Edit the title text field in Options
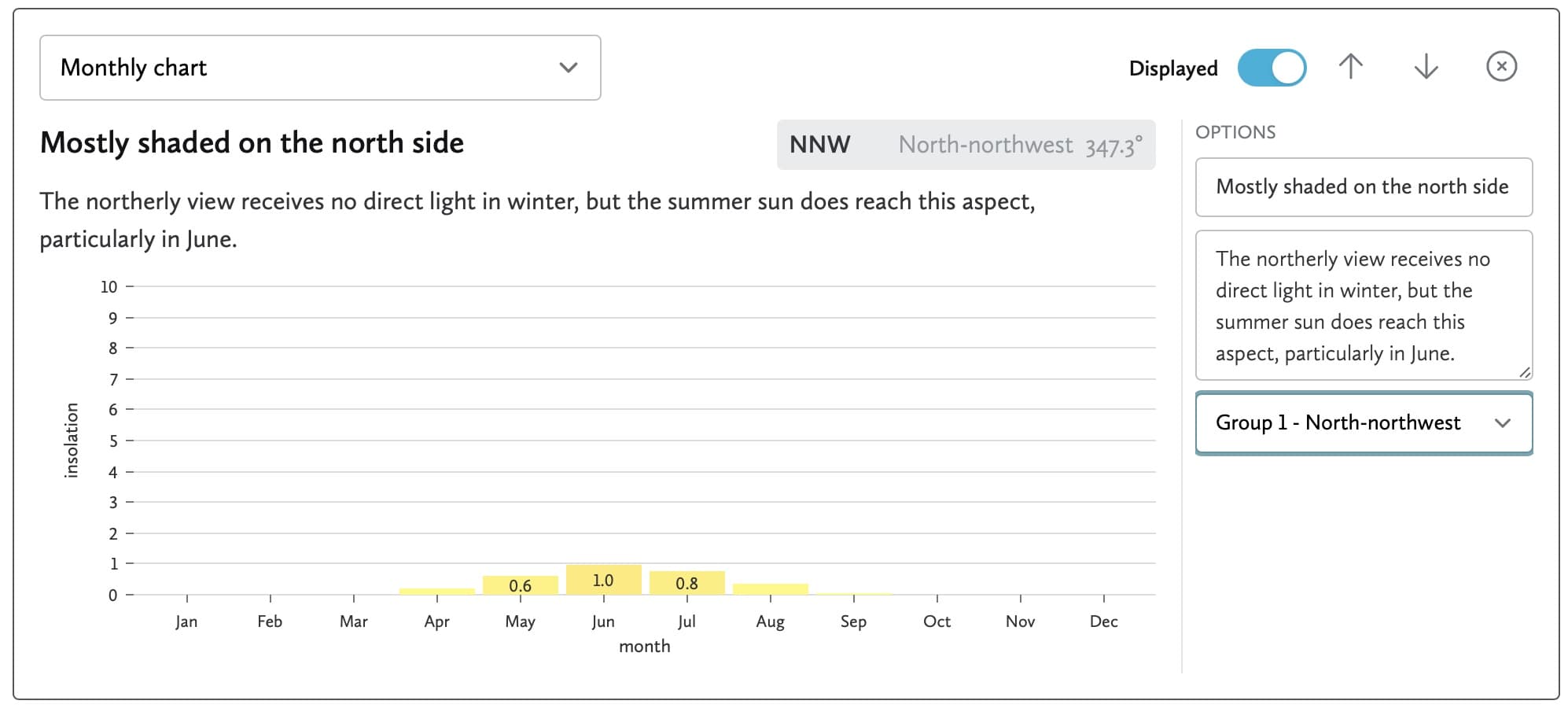The image size is (1568, 708). tap(1364, 187)
